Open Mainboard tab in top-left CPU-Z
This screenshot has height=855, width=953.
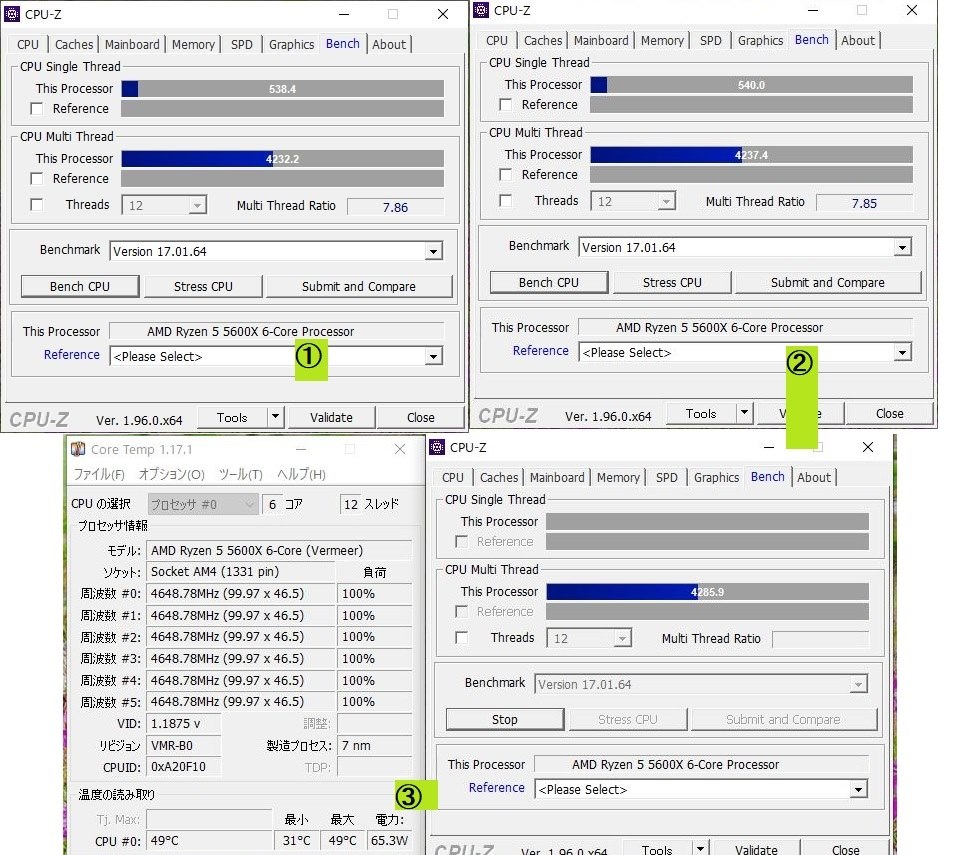pos(132,44)
